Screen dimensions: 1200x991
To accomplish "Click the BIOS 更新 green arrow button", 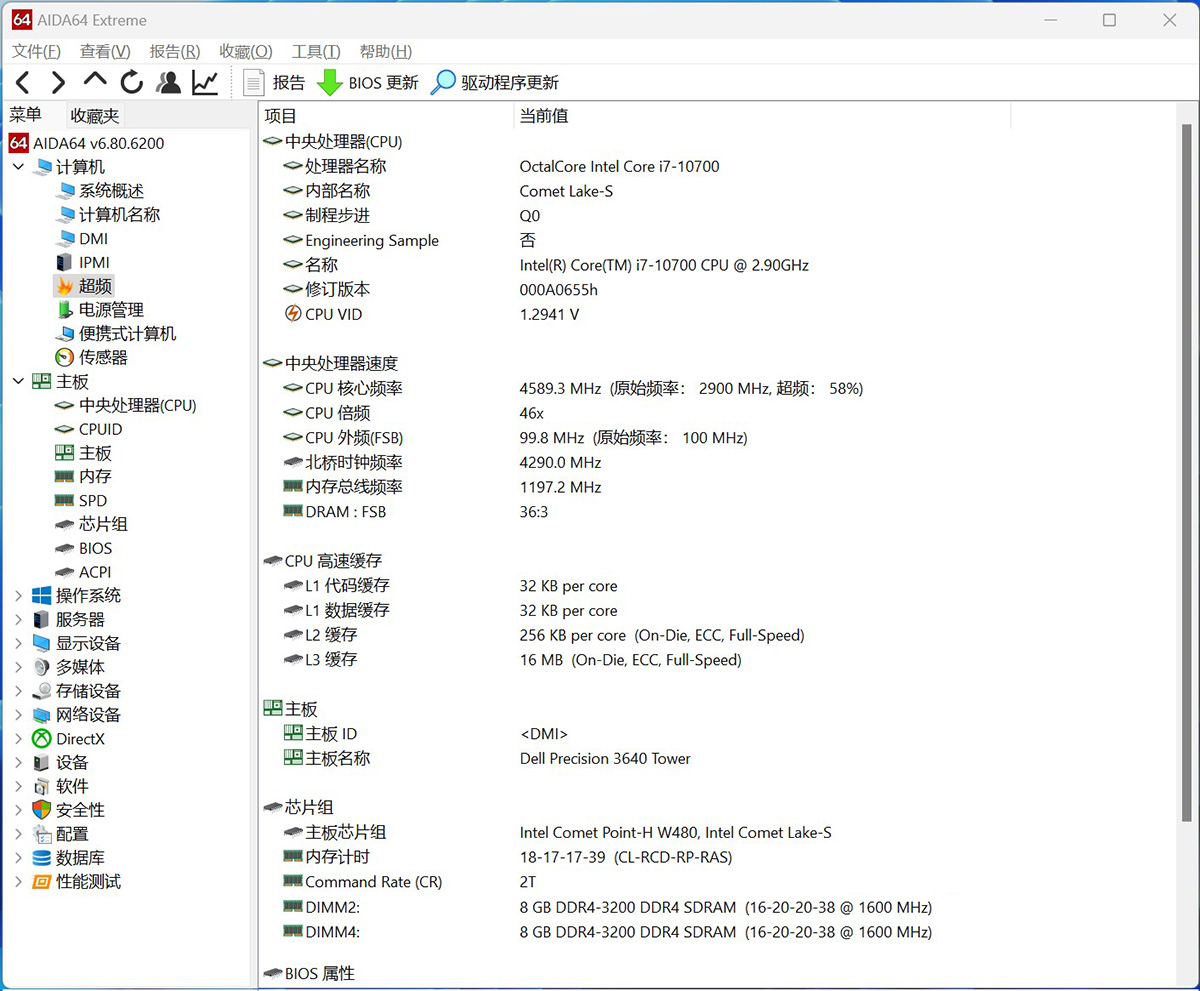I will coord(367,83).
